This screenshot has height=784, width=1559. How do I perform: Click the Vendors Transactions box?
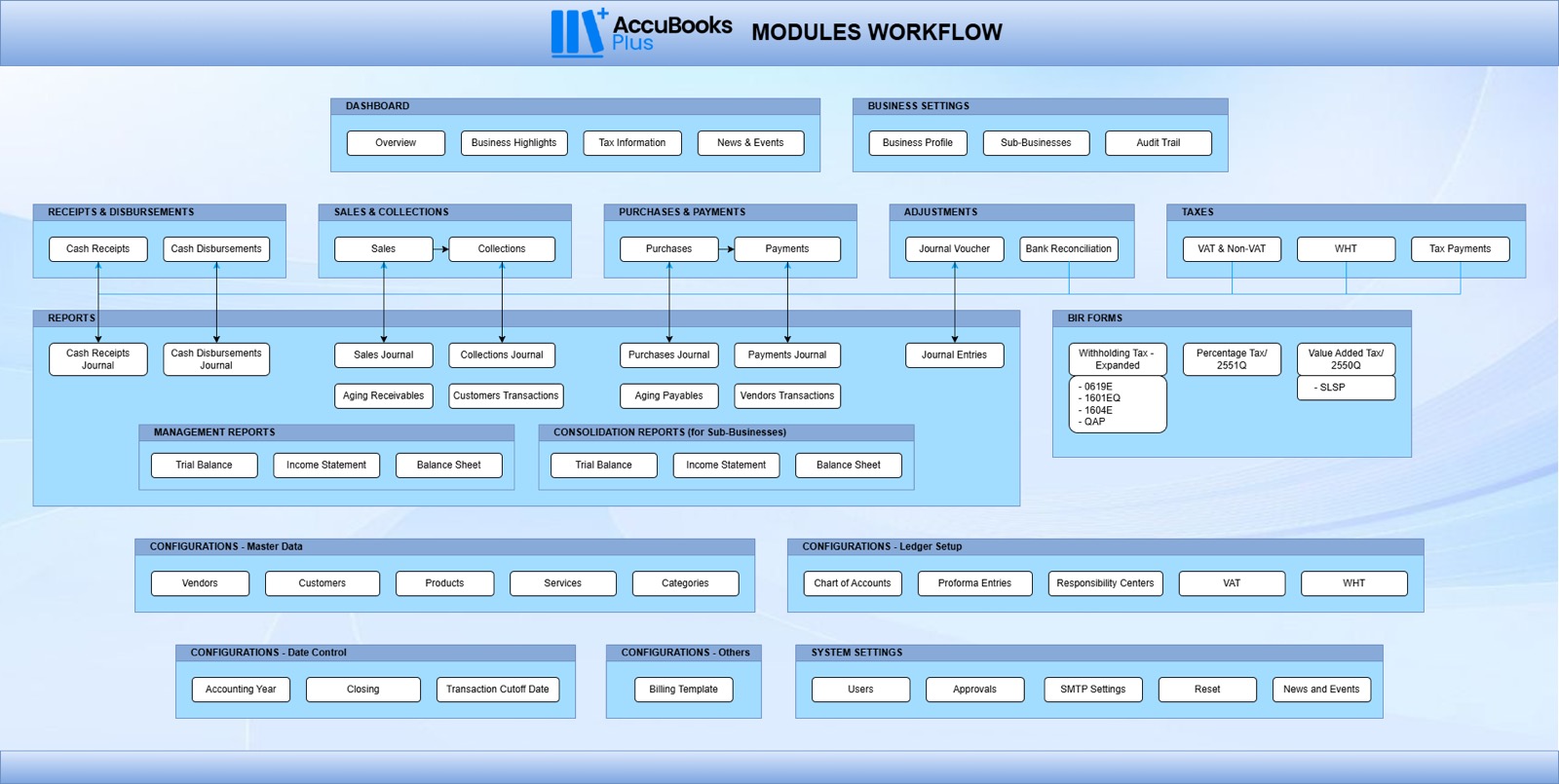(787, 396)
